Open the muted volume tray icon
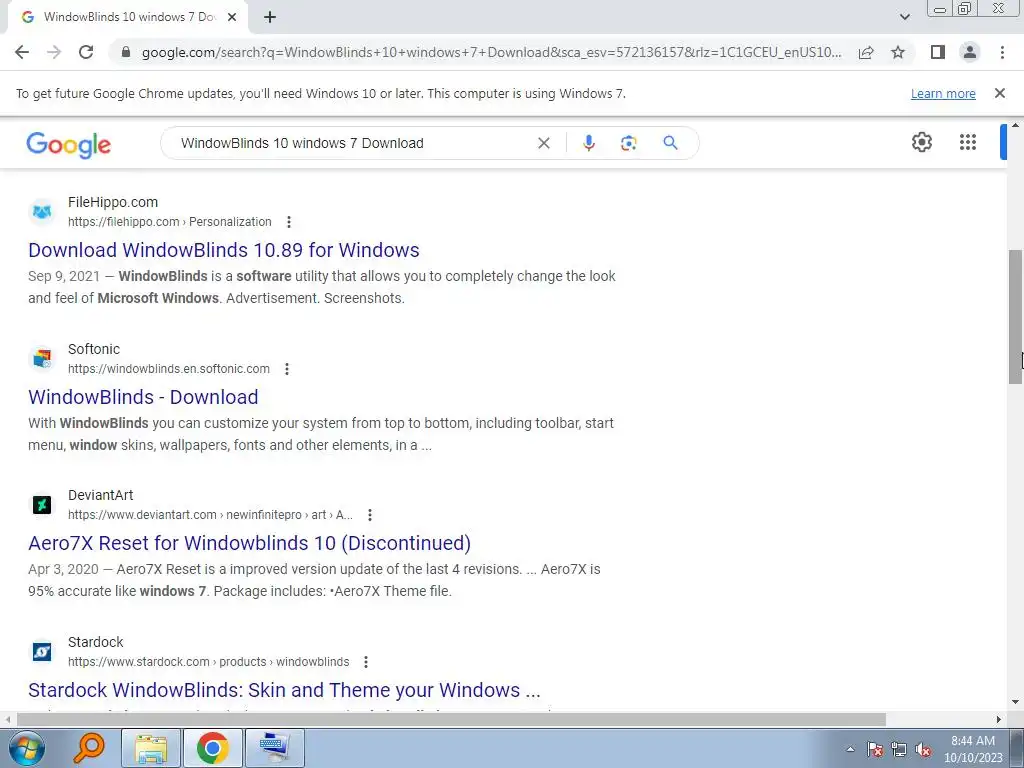Screen dimensions: 1024x768 923,749
